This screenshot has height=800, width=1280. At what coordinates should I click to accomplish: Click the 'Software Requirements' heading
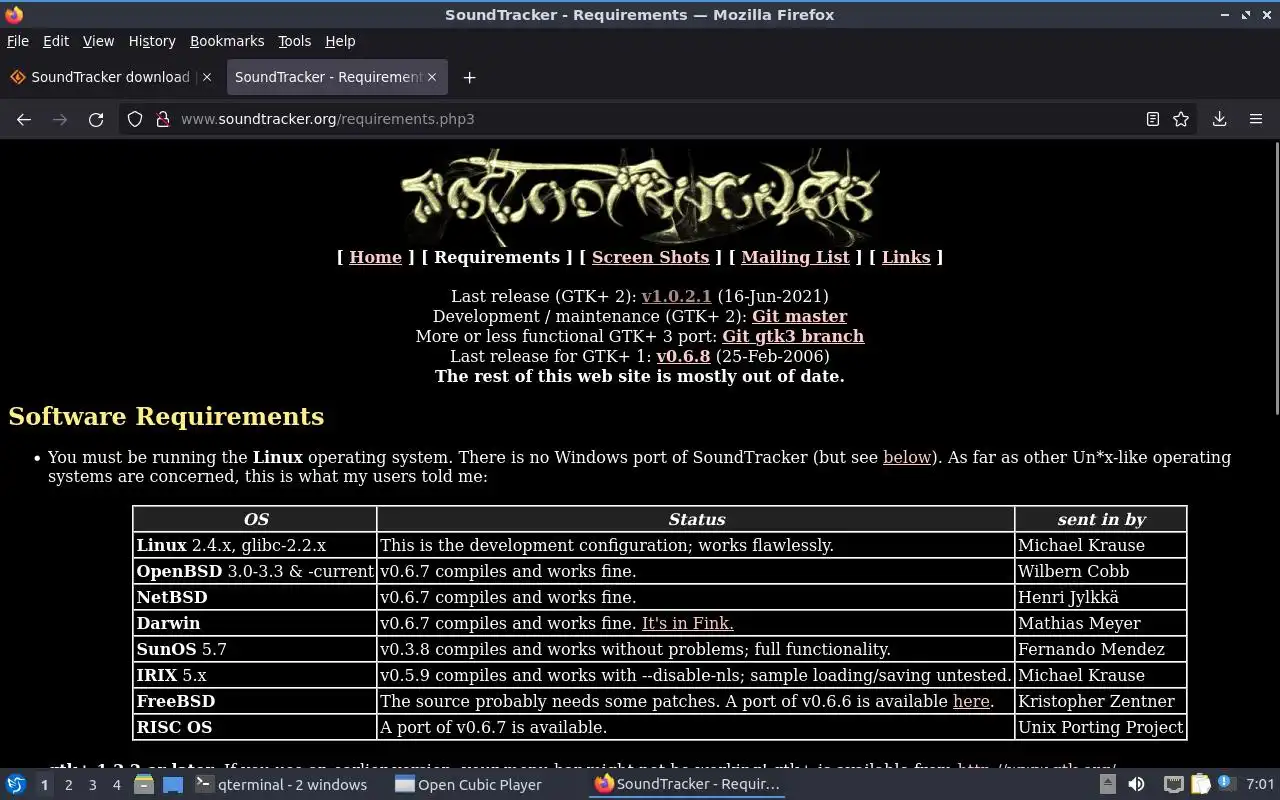[x=166, y=416]
